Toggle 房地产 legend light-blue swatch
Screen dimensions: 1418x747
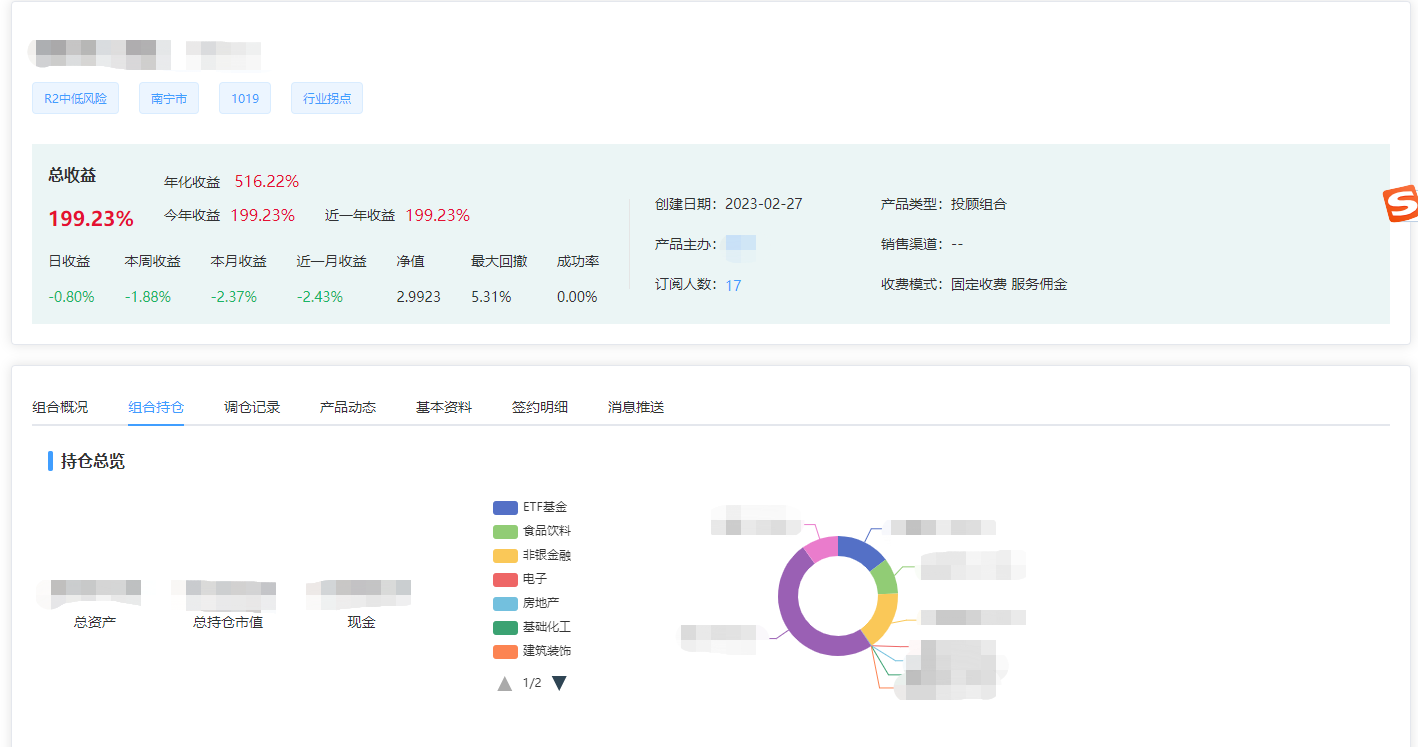(x=505, y=603)
